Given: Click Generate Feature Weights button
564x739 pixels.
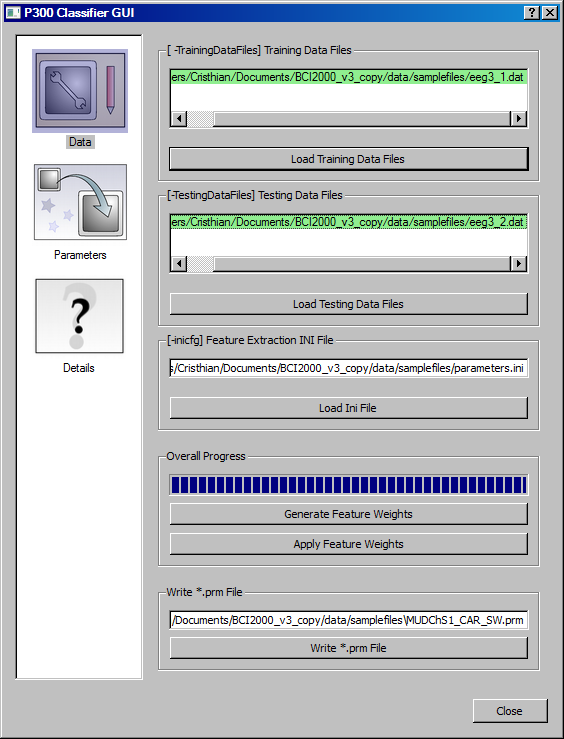Looking at the screenshot, I should 349,514.
